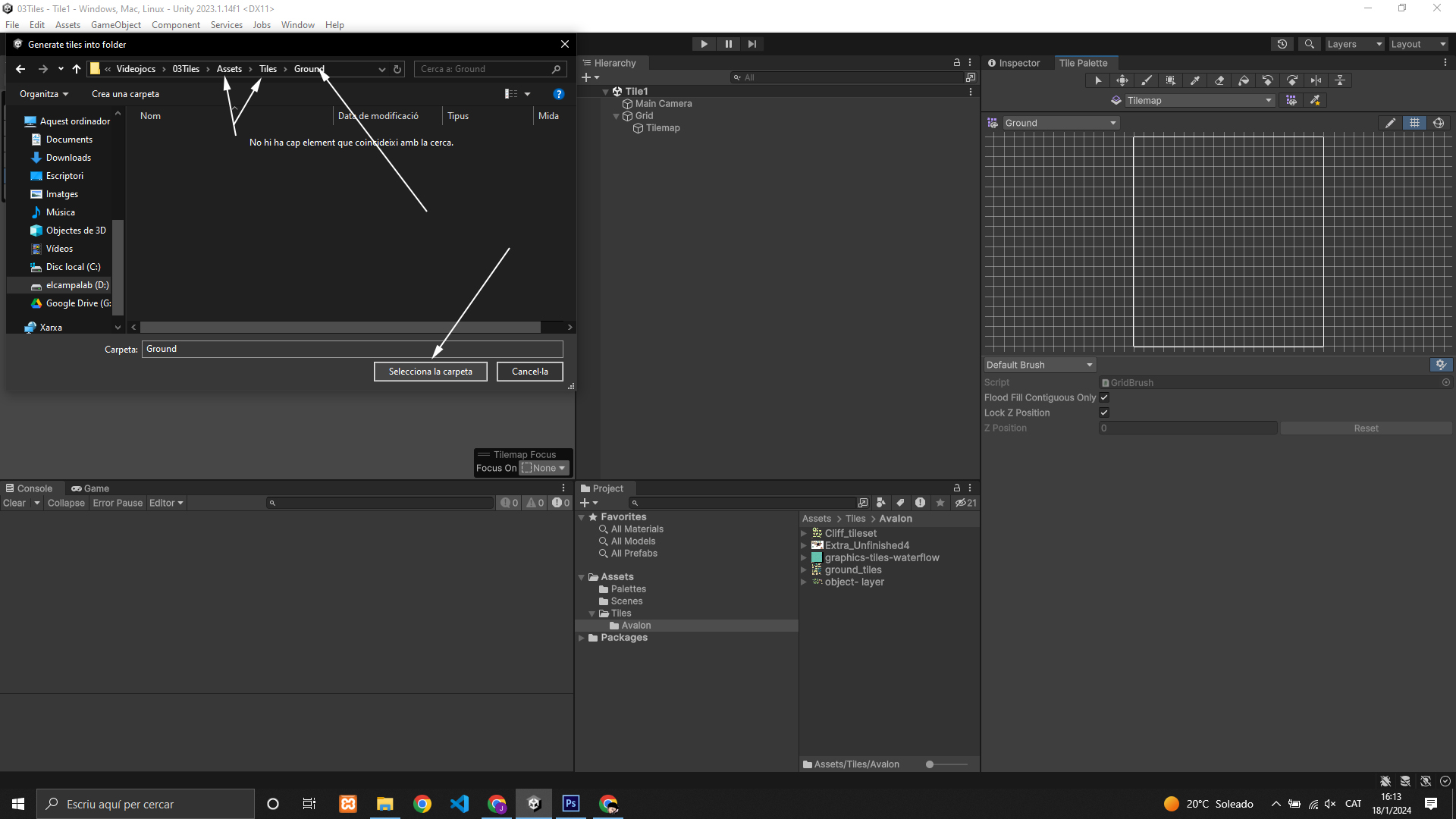Open the Ground palette dropdown

(1060, 123)
